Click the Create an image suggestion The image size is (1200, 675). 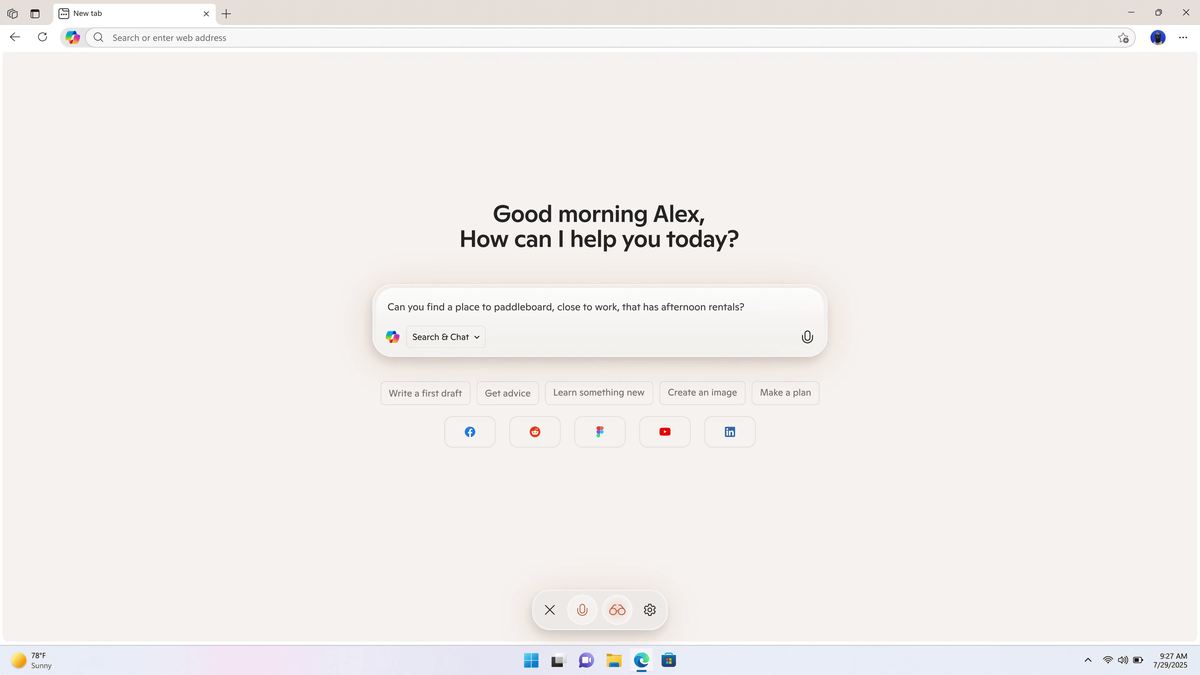coord(702,393)
